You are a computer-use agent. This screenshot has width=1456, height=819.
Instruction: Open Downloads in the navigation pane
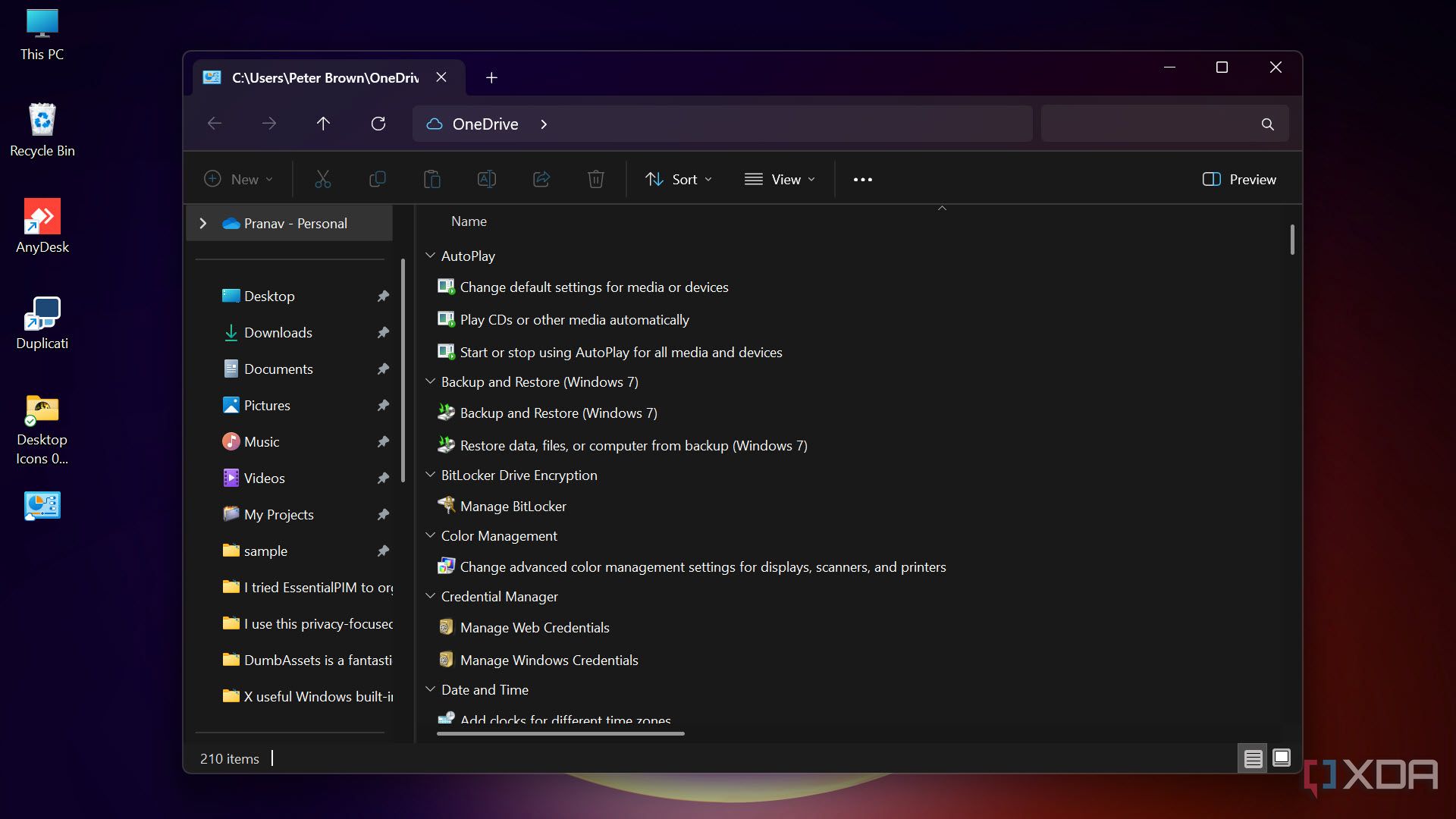pos(278,333)
